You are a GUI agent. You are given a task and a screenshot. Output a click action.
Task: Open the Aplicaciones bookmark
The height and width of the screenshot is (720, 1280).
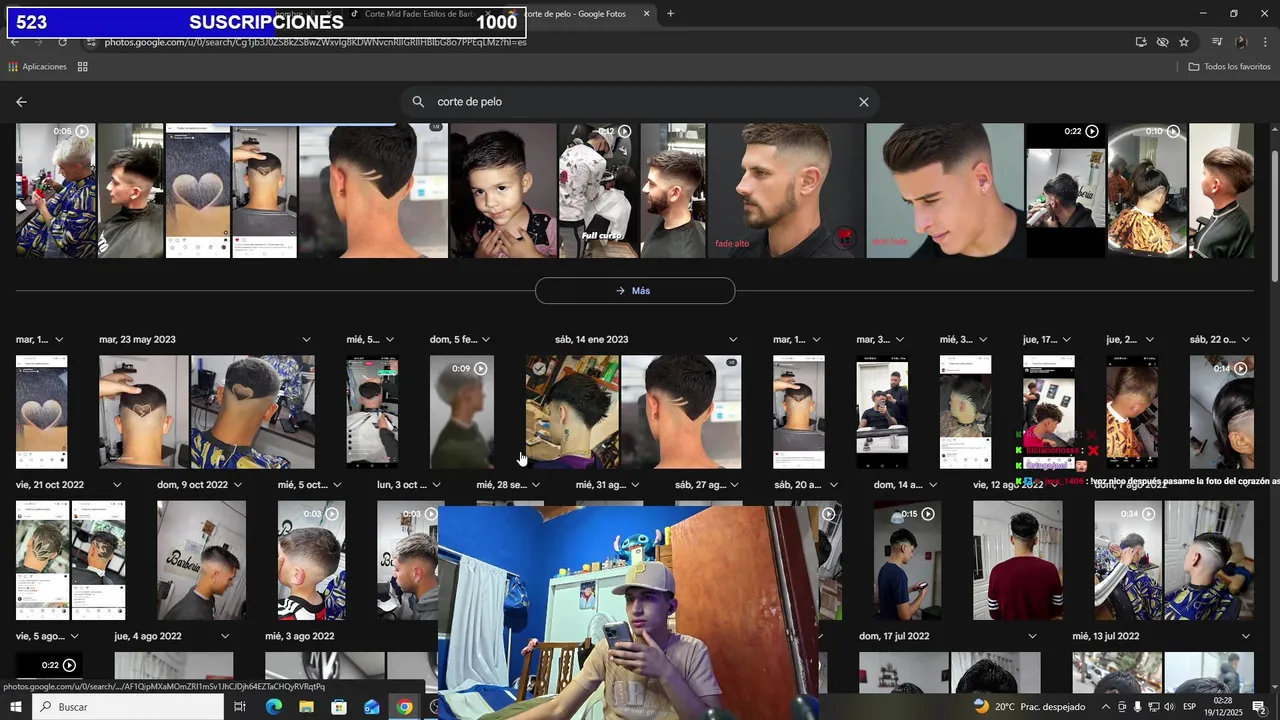pos(37,67)
